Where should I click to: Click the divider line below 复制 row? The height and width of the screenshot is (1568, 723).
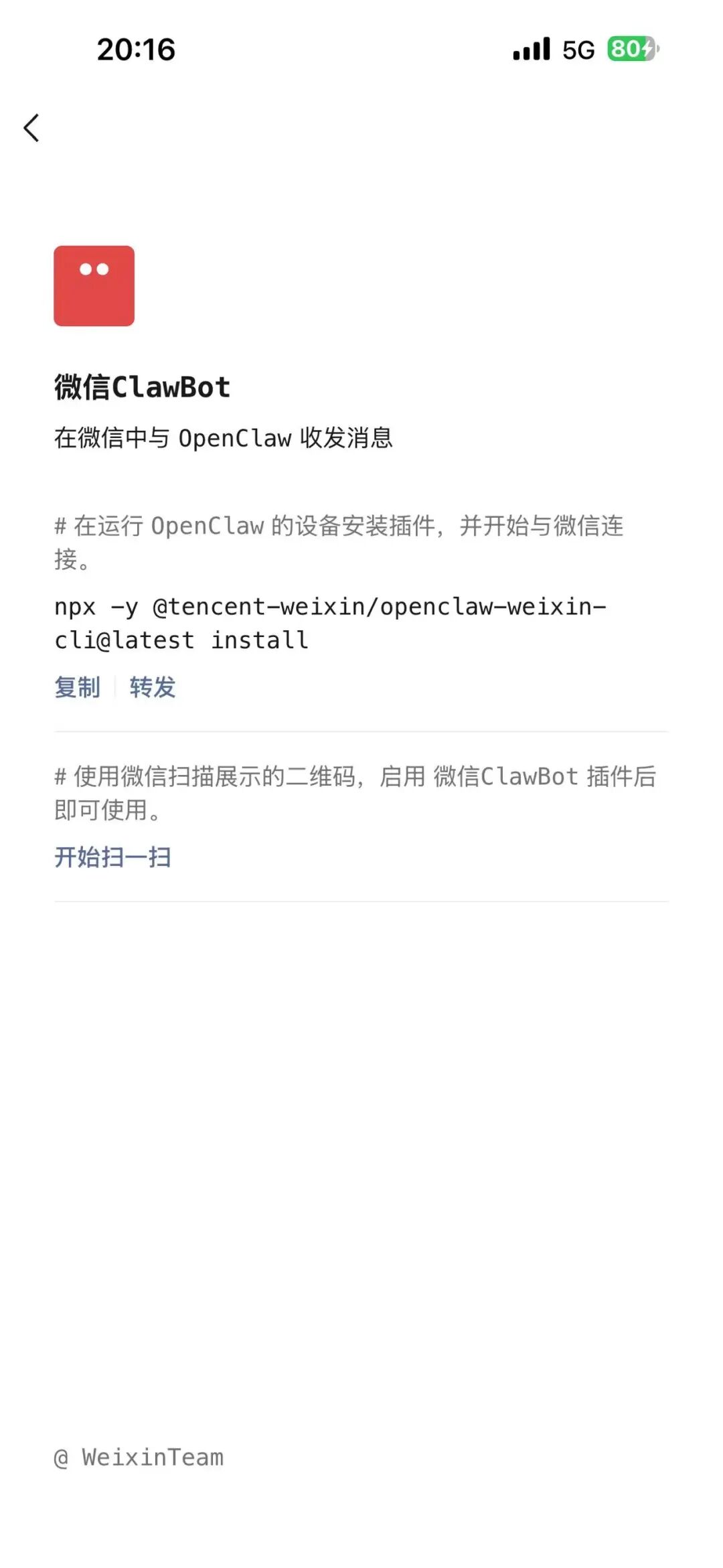(x=361, y=731)
